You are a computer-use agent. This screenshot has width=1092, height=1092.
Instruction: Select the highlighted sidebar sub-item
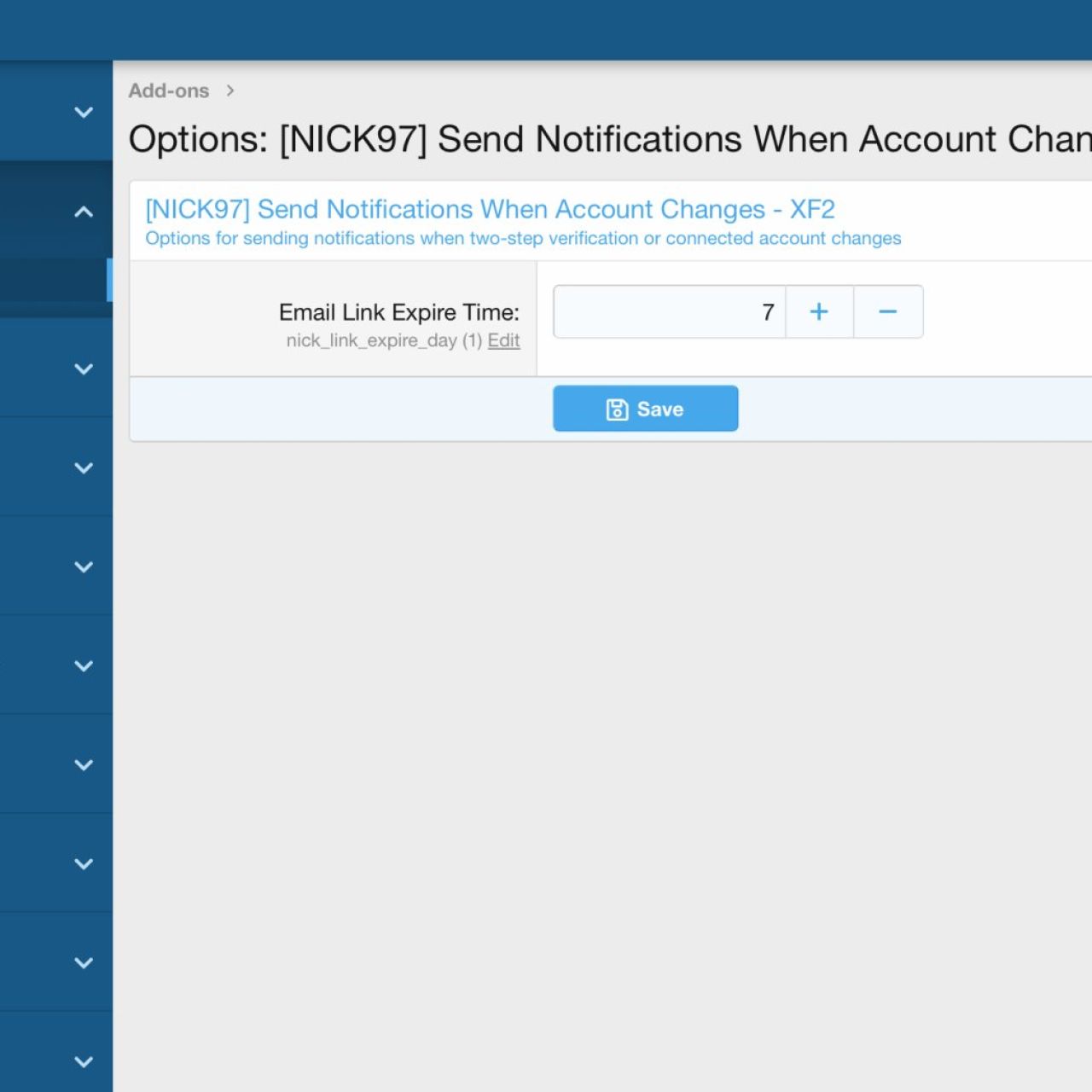pos(56,280)
